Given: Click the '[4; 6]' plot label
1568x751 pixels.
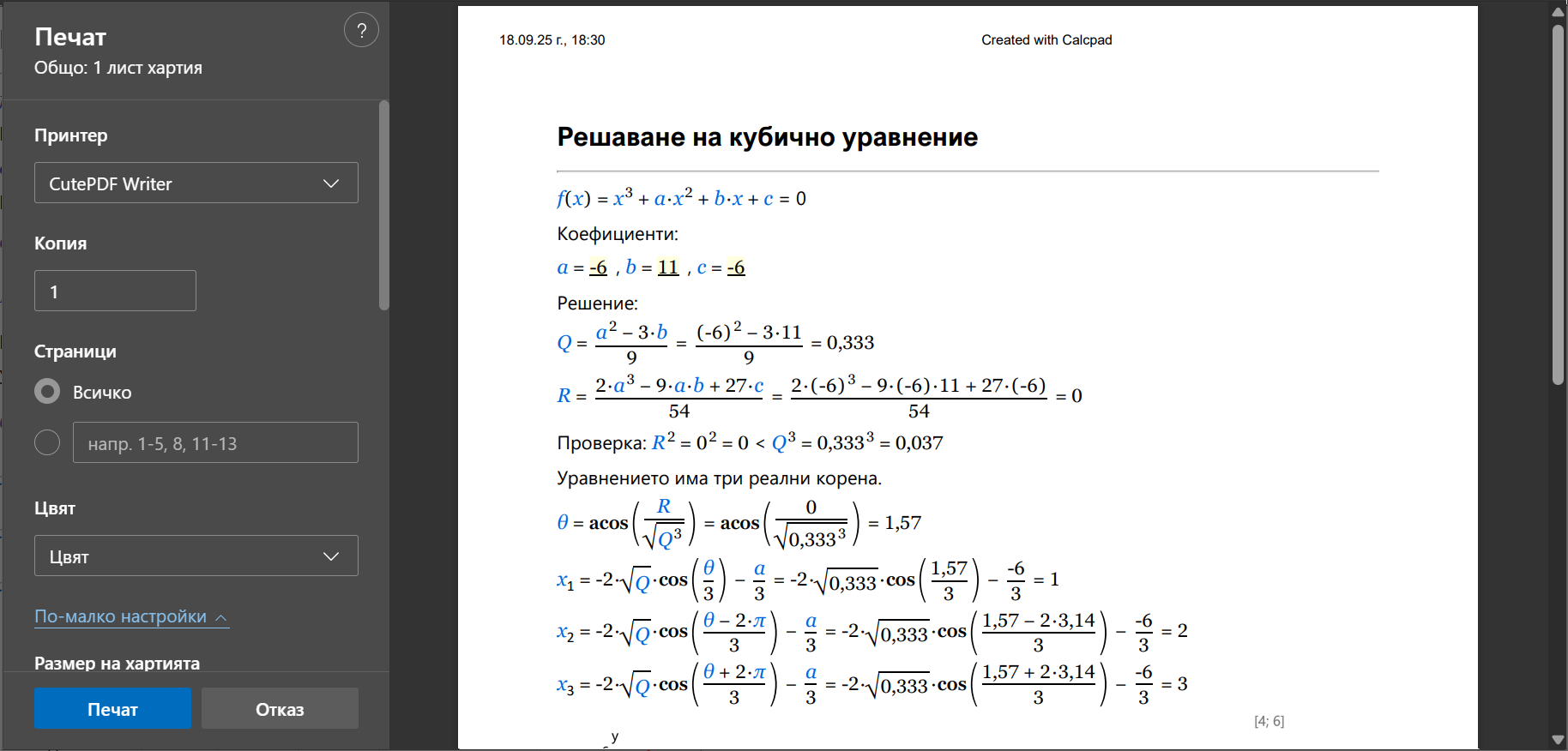Looking at the screenshot, I should click(x=1269, y=721).
